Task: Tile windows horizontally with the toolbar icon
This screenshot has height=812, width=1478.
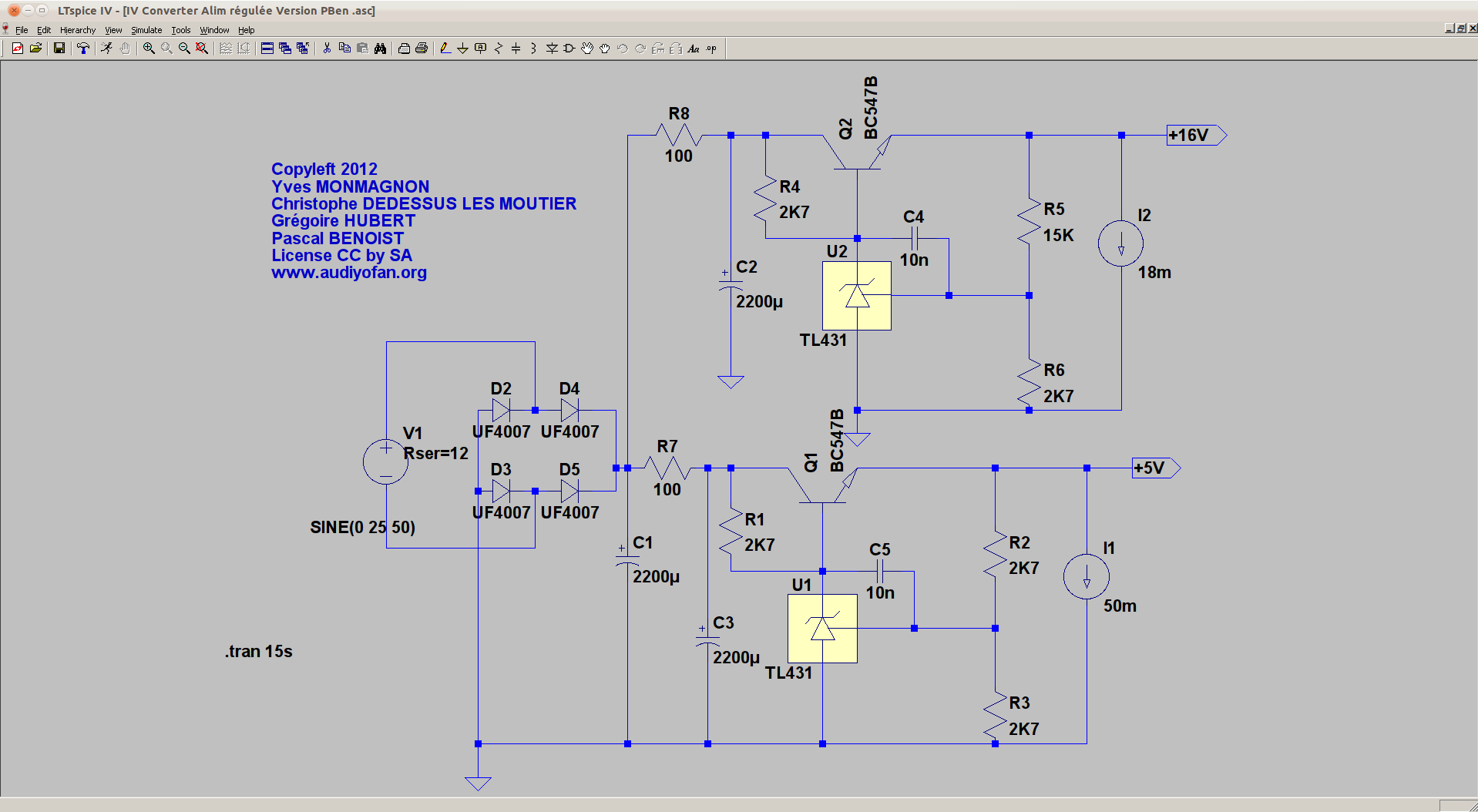Action: [267, 48]
